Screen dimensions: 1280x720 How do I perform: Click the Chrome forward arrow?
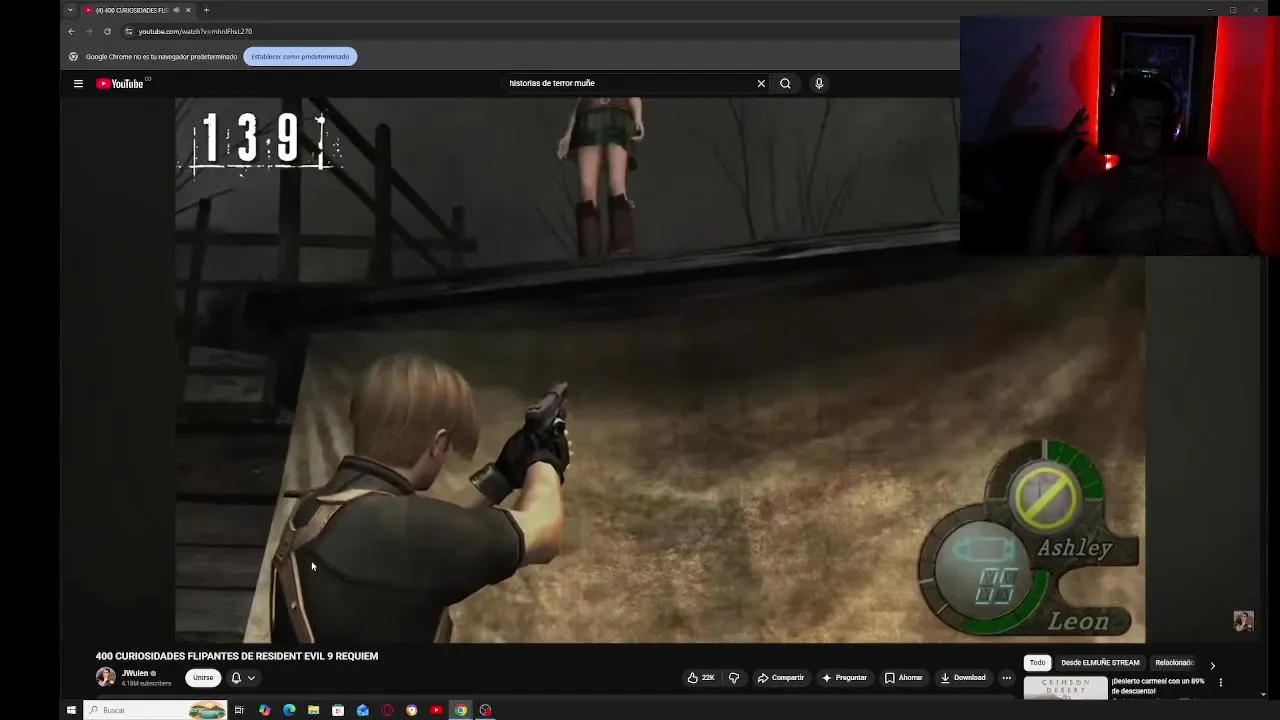coord(89,31)
